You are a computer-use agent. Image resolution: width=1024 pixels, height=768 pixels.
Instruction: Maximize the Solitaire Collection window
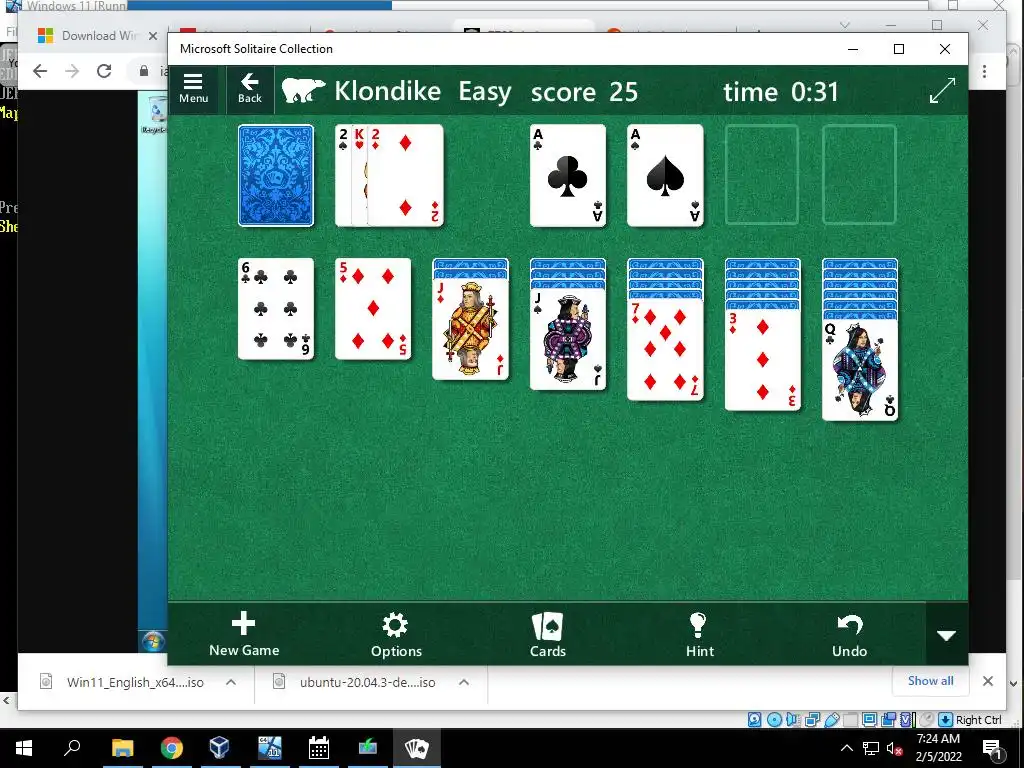tap(899, 49)
